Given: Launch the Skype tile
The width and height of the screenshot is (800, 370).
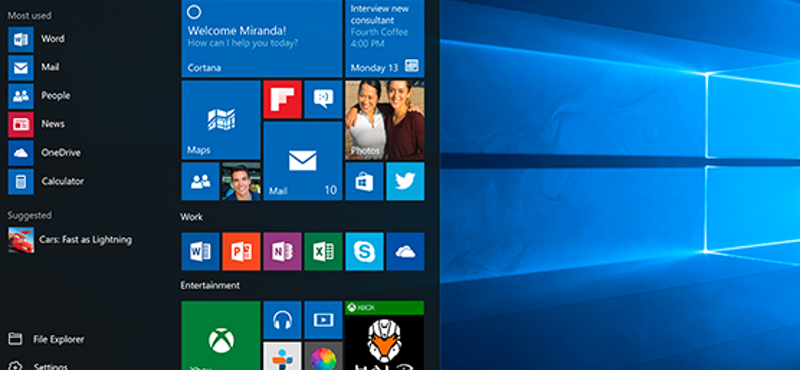Looking at the screenshot, I should click(x=364, y=252).
